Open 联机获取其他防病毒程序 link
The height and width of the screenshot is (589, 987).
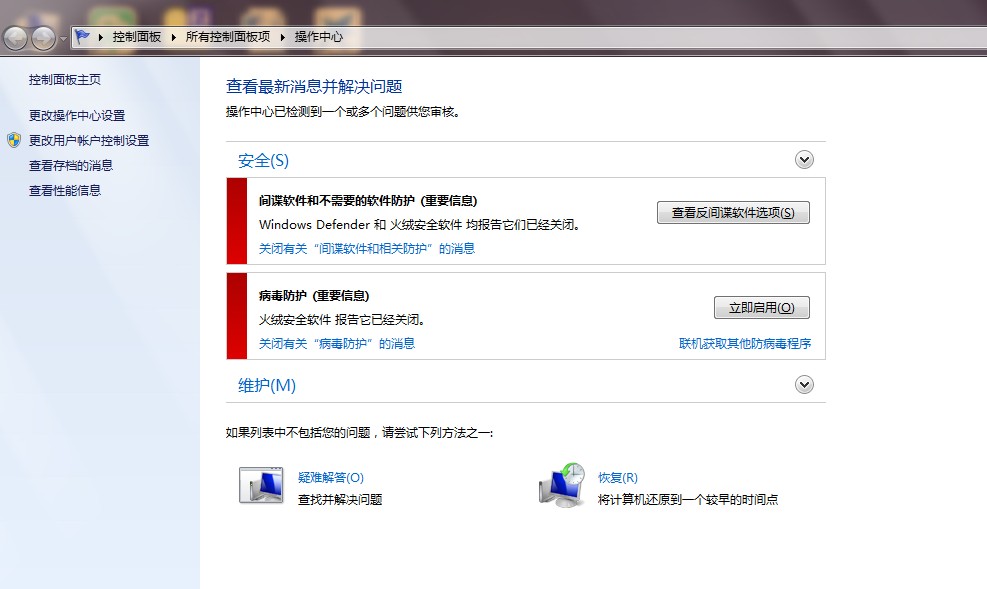coord(745,343)
